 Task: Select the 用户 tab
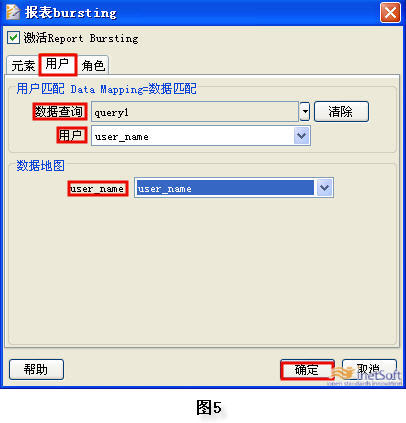point(58,64)
